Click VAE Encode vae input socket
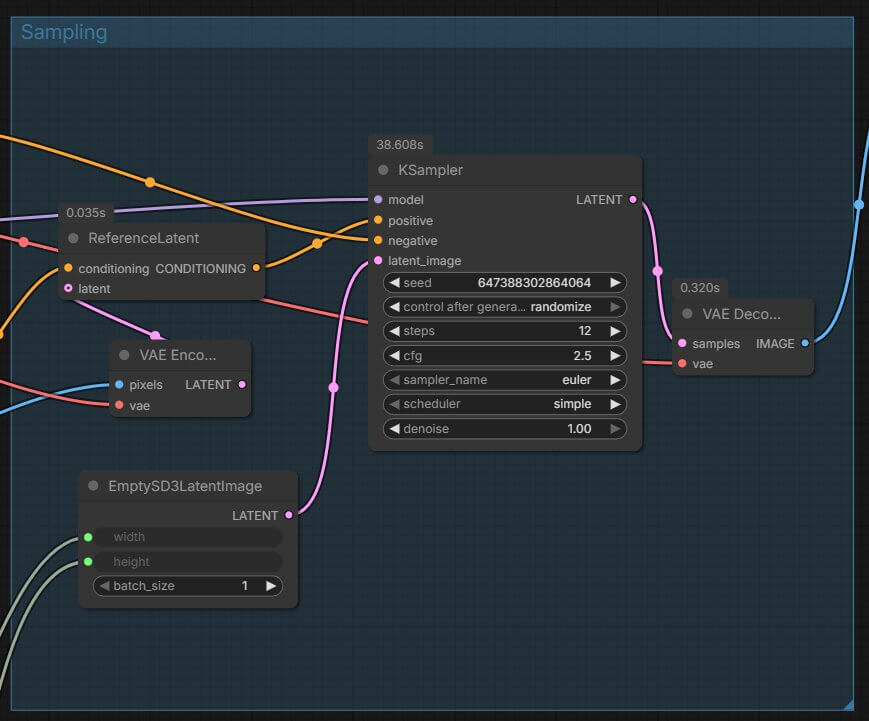 point(119,405)
